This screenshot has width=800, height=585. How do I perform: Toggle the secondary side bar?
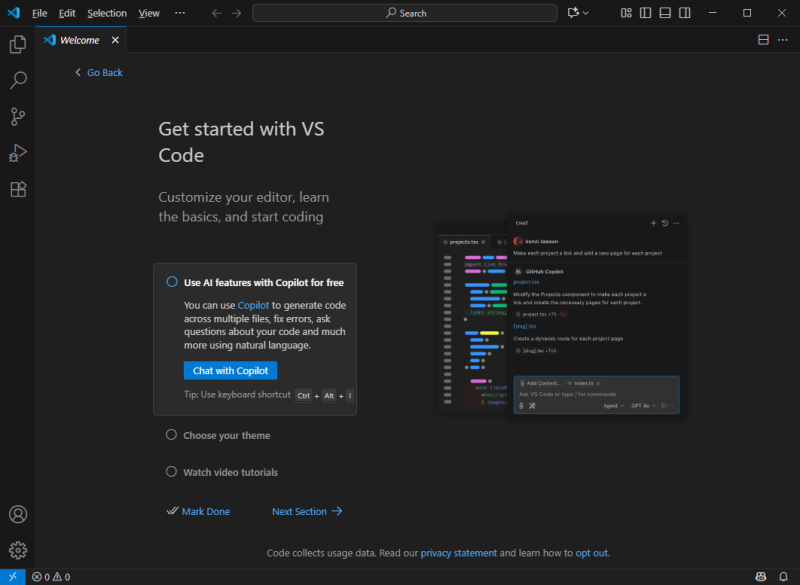tap(685, 13)
